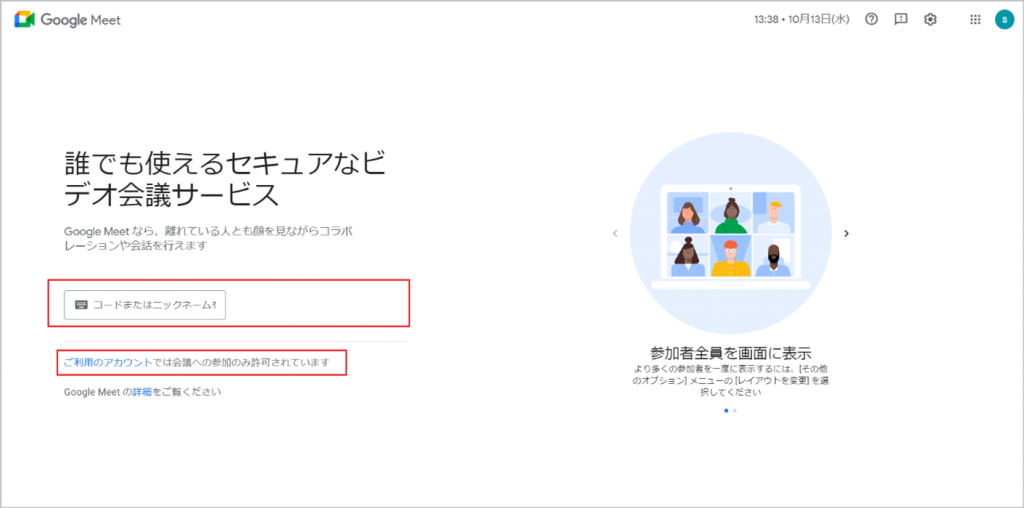Open the 詳細 link
Image resolution: width=1024 pixels, height=508 pixels.
tap(142, 392)
